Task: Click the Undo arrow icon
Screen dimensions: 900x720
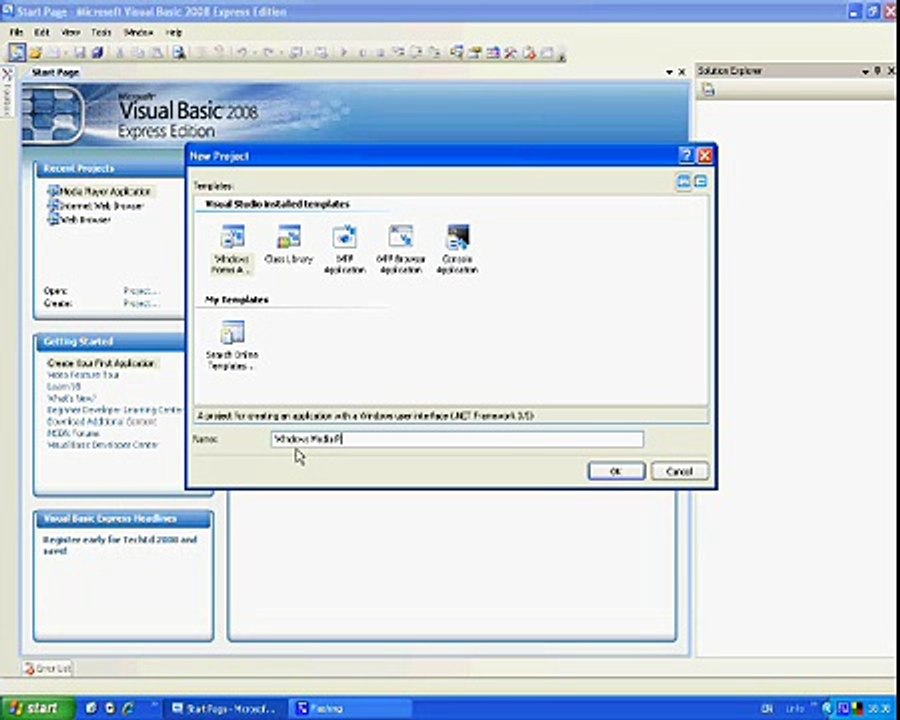Action: 242,53
